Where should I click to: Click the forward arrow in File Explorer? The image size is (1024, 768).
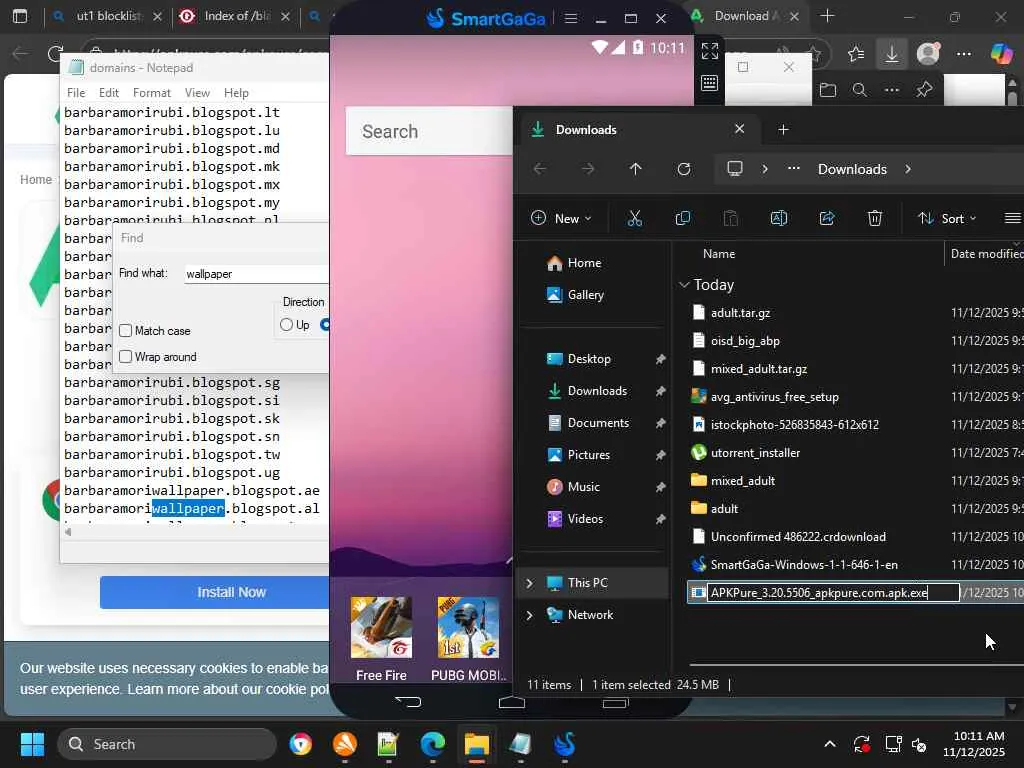pyautogui.click(x=588, y=169)
